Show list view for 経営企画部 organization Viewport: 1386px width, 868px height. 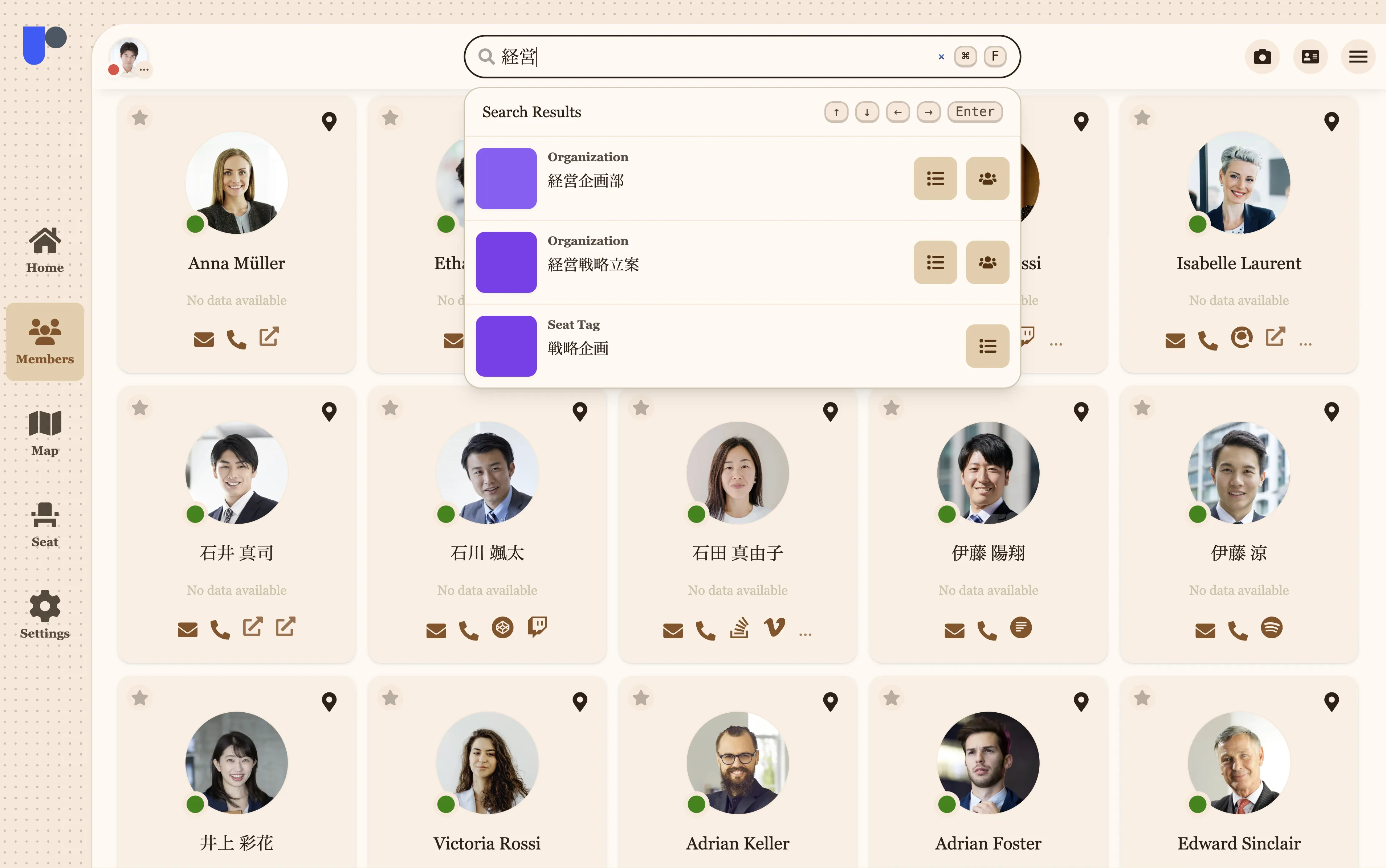click(x=935, y=179)
